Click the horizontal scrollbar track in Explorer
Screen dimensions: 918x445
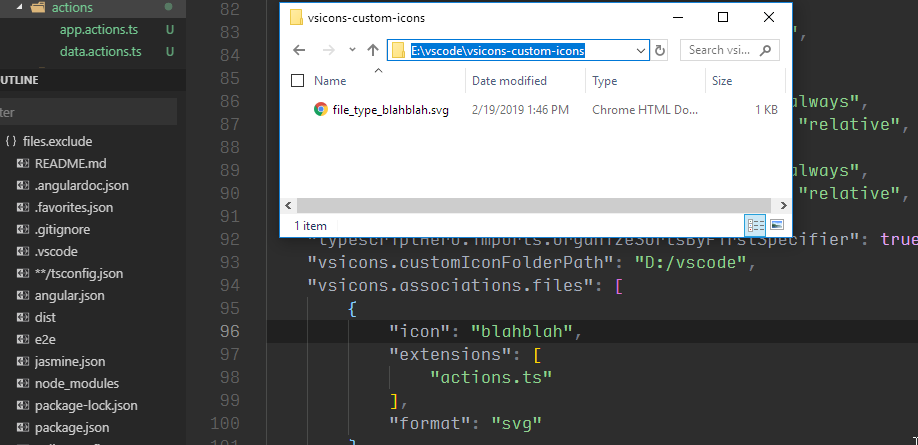point(536,206)
